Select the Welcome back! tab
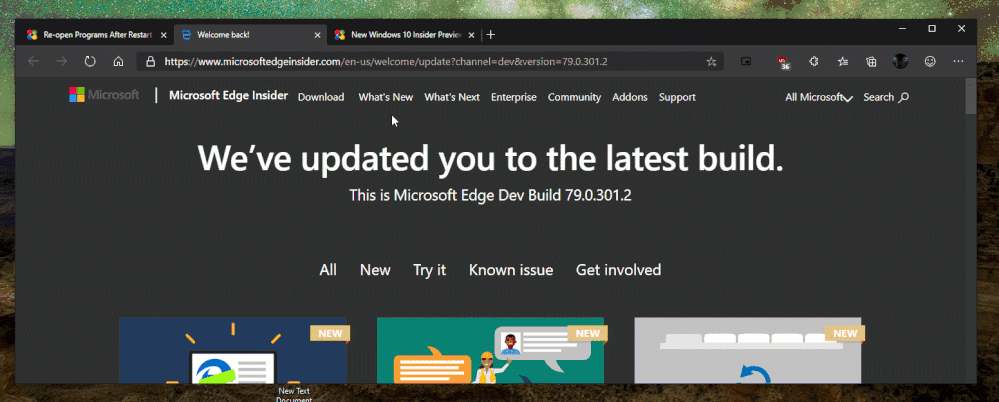Viewport: 999px width, 402px height. tap(250, 35)
